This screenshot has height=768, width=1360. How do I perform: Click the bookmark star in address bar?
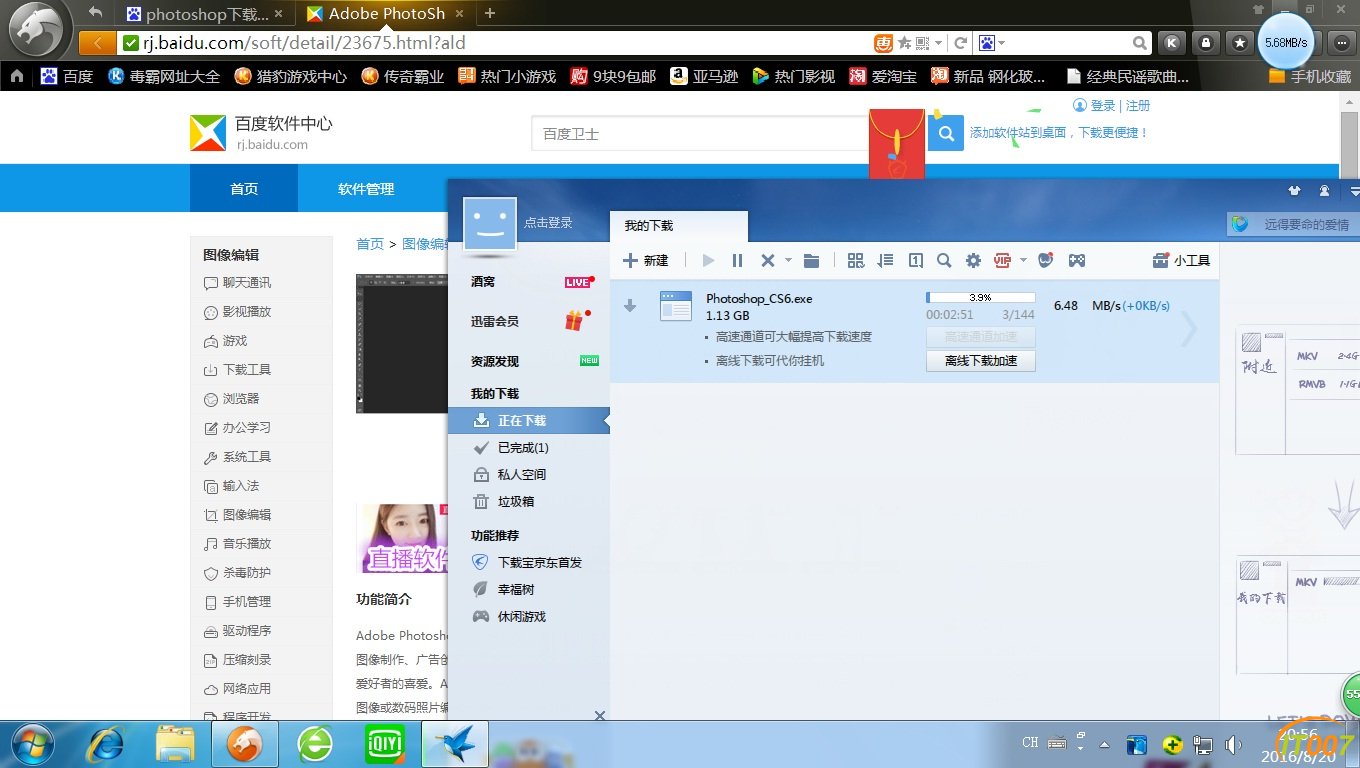point(905,43)
